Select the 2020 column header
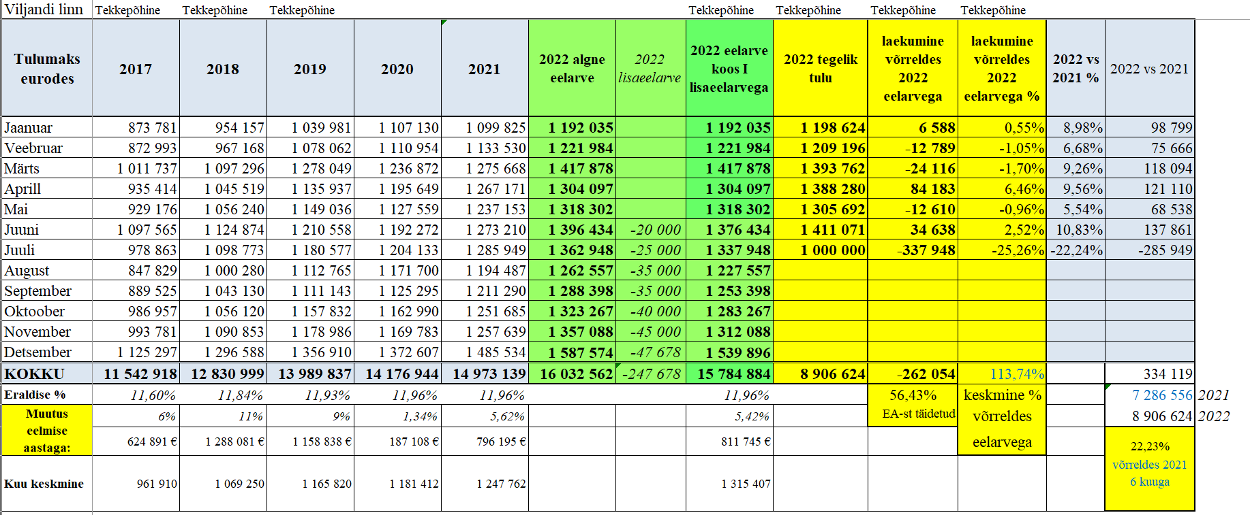 coord(397,70)
